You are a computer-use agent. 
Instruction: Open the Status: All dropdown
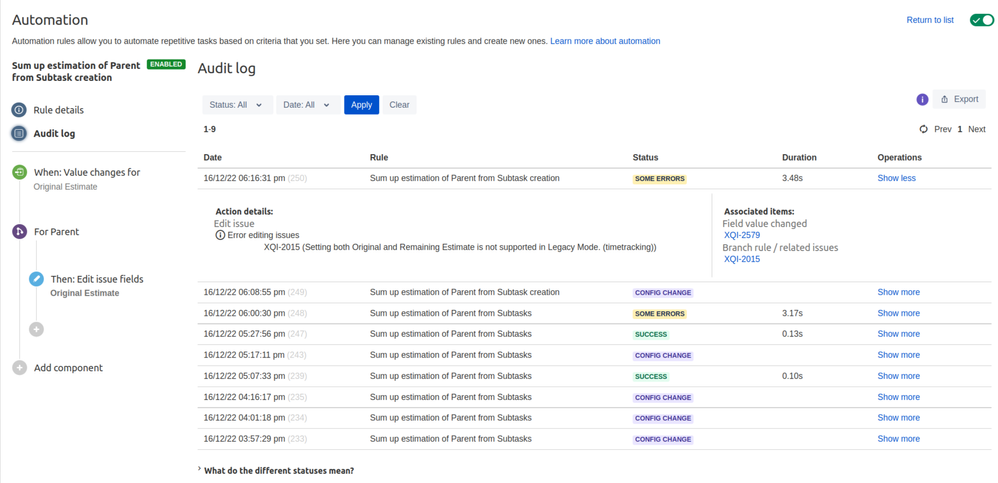[236, 105]
